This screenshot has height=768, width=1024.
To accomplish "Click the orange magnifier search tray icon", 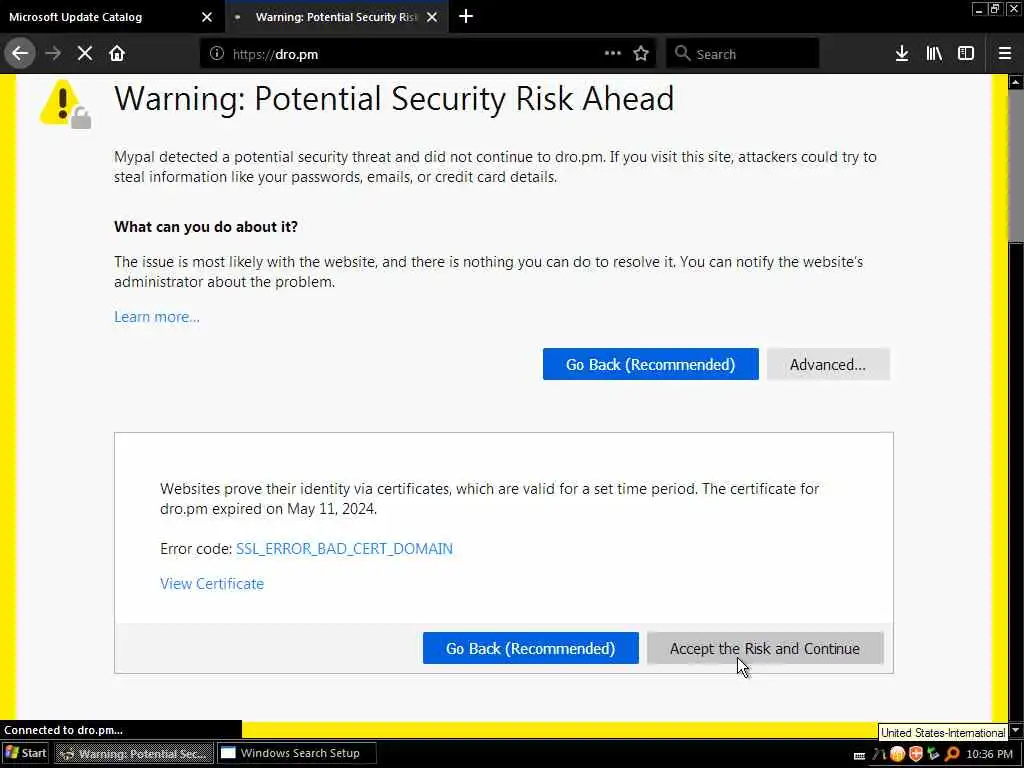I will pos(952,754).
